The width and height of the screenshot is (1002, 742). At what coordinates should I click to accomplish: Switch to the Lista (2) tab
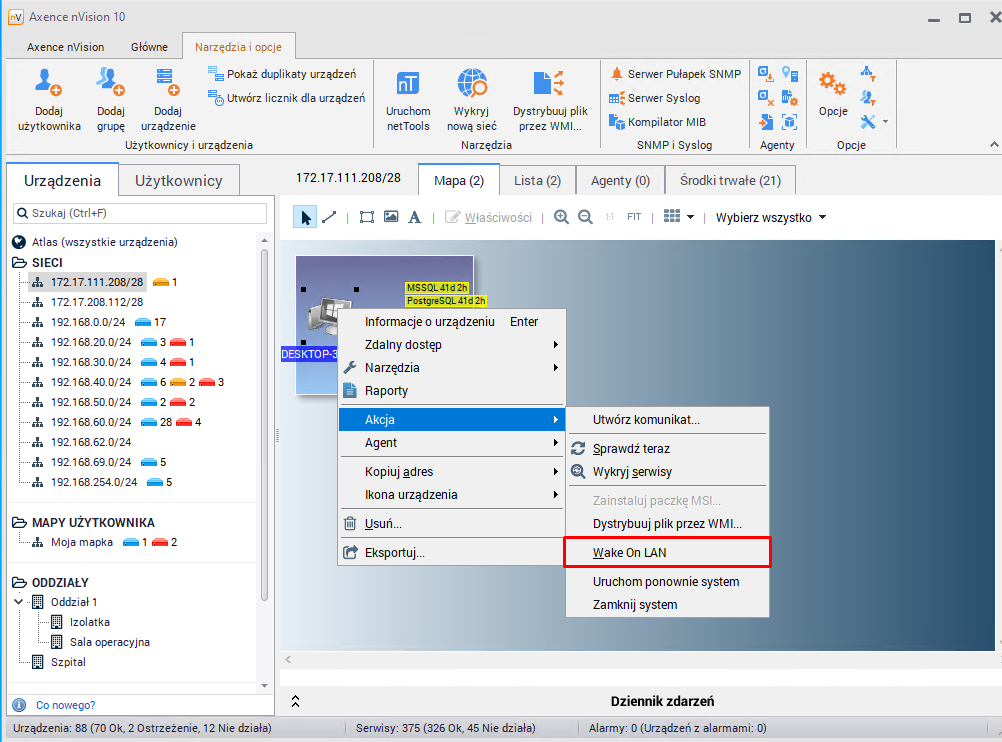pos(537,180)
